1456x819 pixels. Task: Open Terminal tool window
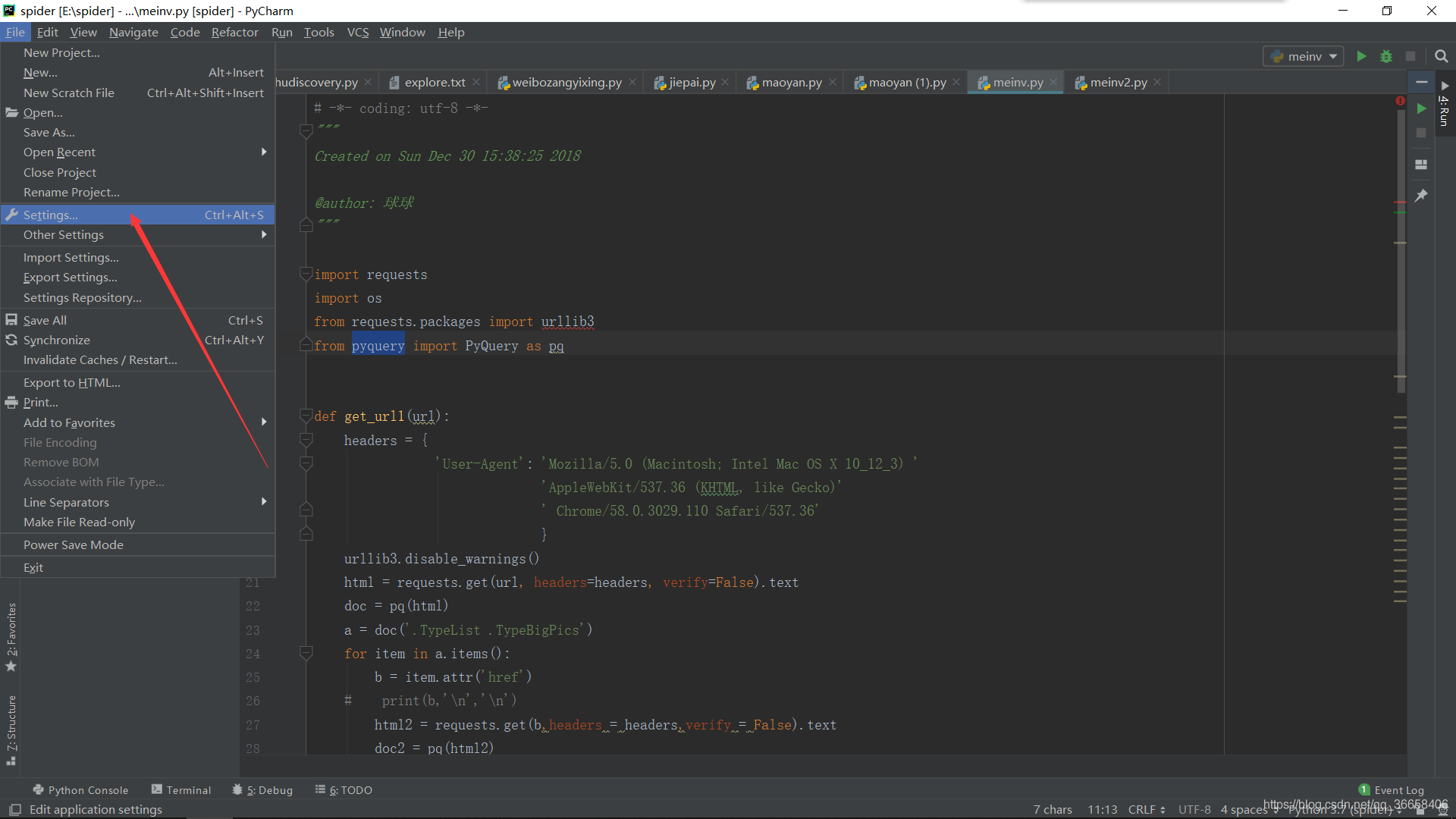pos(181,789)
